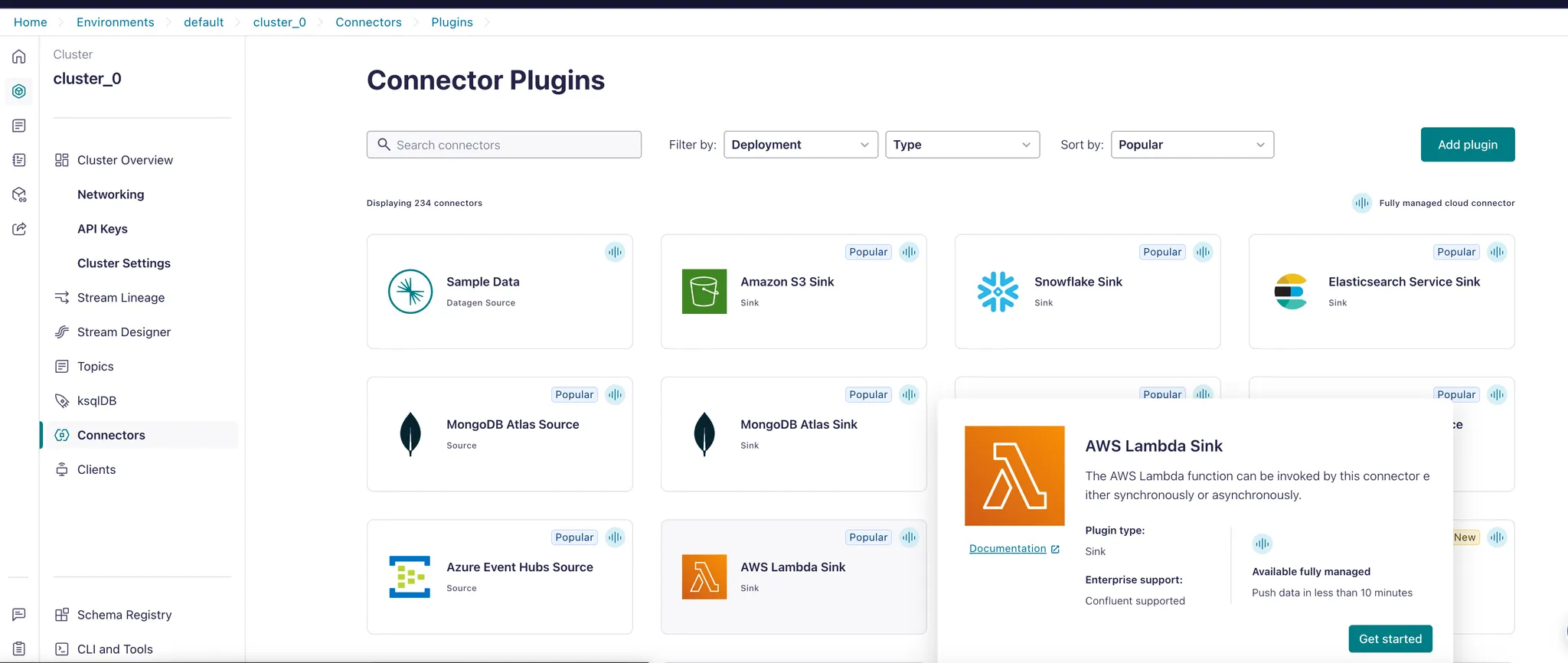Click the AWS Lambda Sink card title
This screenshot has height=663, width=1568.
[792, 567]
